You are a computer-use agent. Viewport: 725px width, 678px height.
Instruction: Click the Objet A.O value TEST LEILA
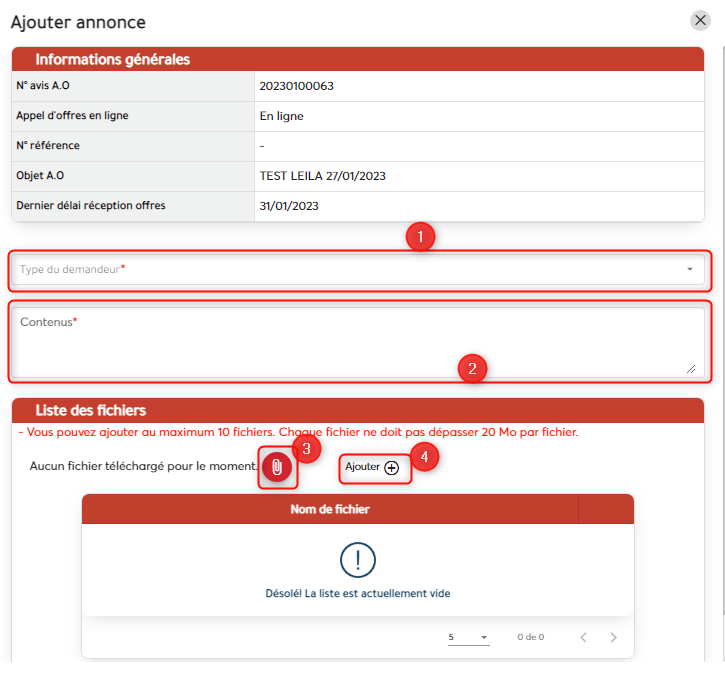click(322, 176)
